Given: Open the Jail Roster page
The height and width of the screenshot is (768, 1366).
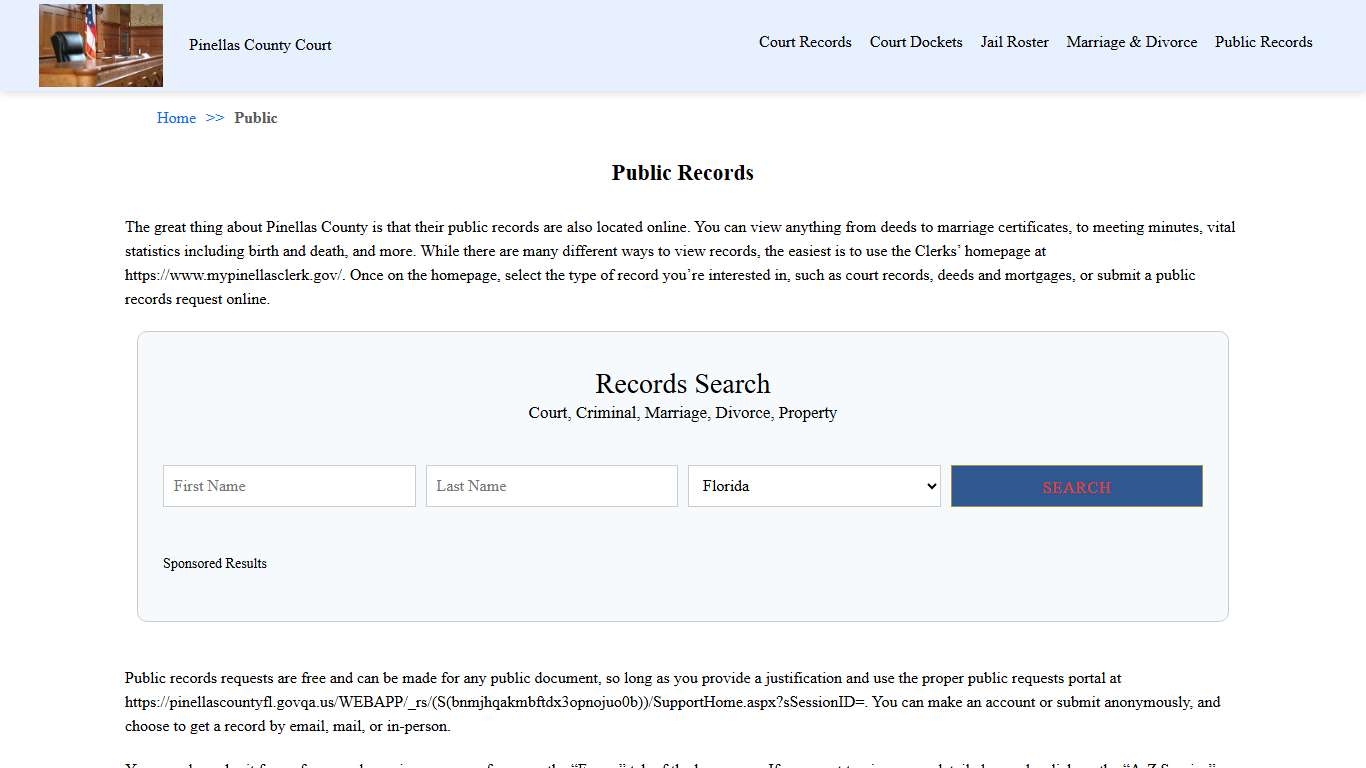Looking at the screenshot, I should point(1014,42).
